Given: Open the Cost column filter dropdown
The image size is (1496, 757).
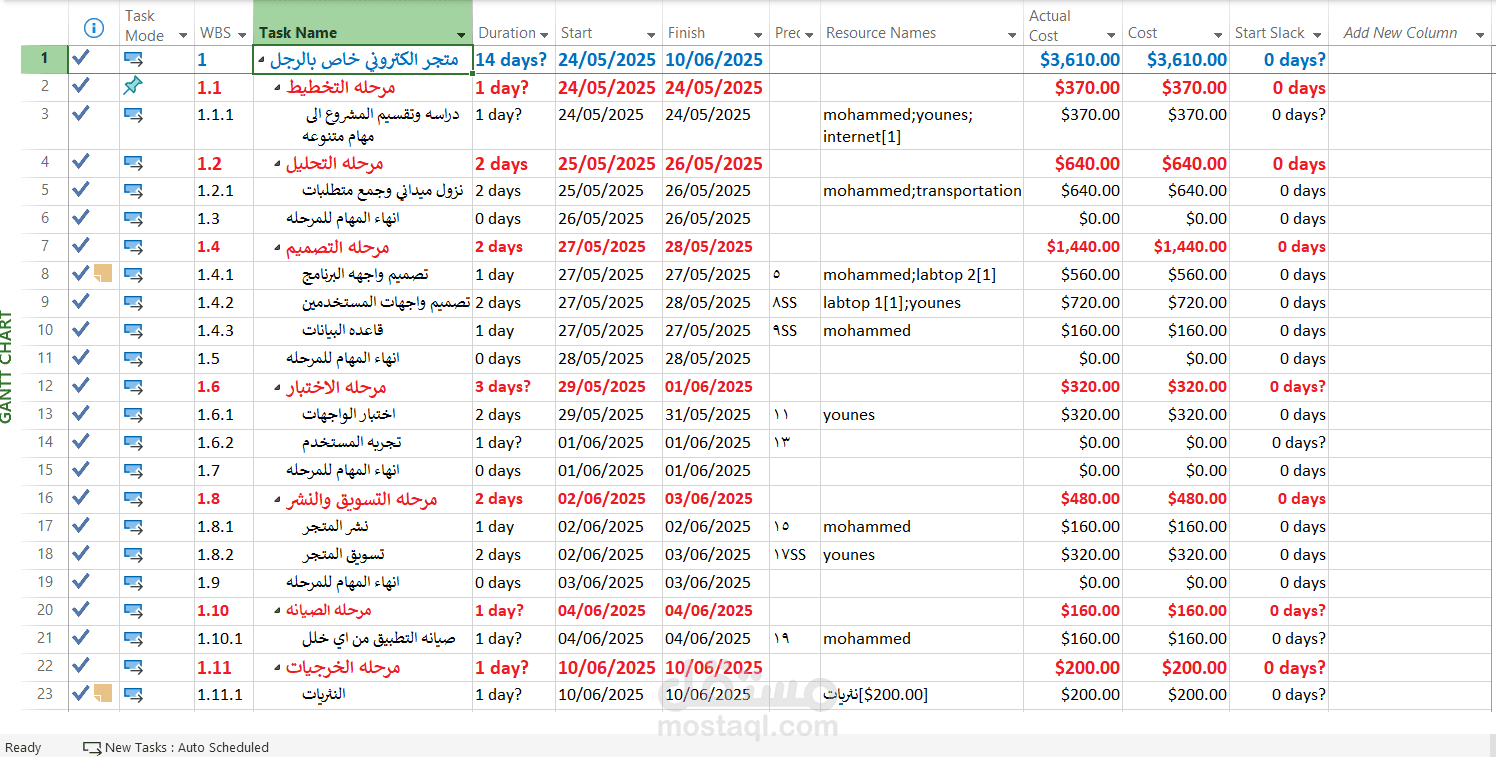Looking at the screenshot, I should [x=1218, y=35].
